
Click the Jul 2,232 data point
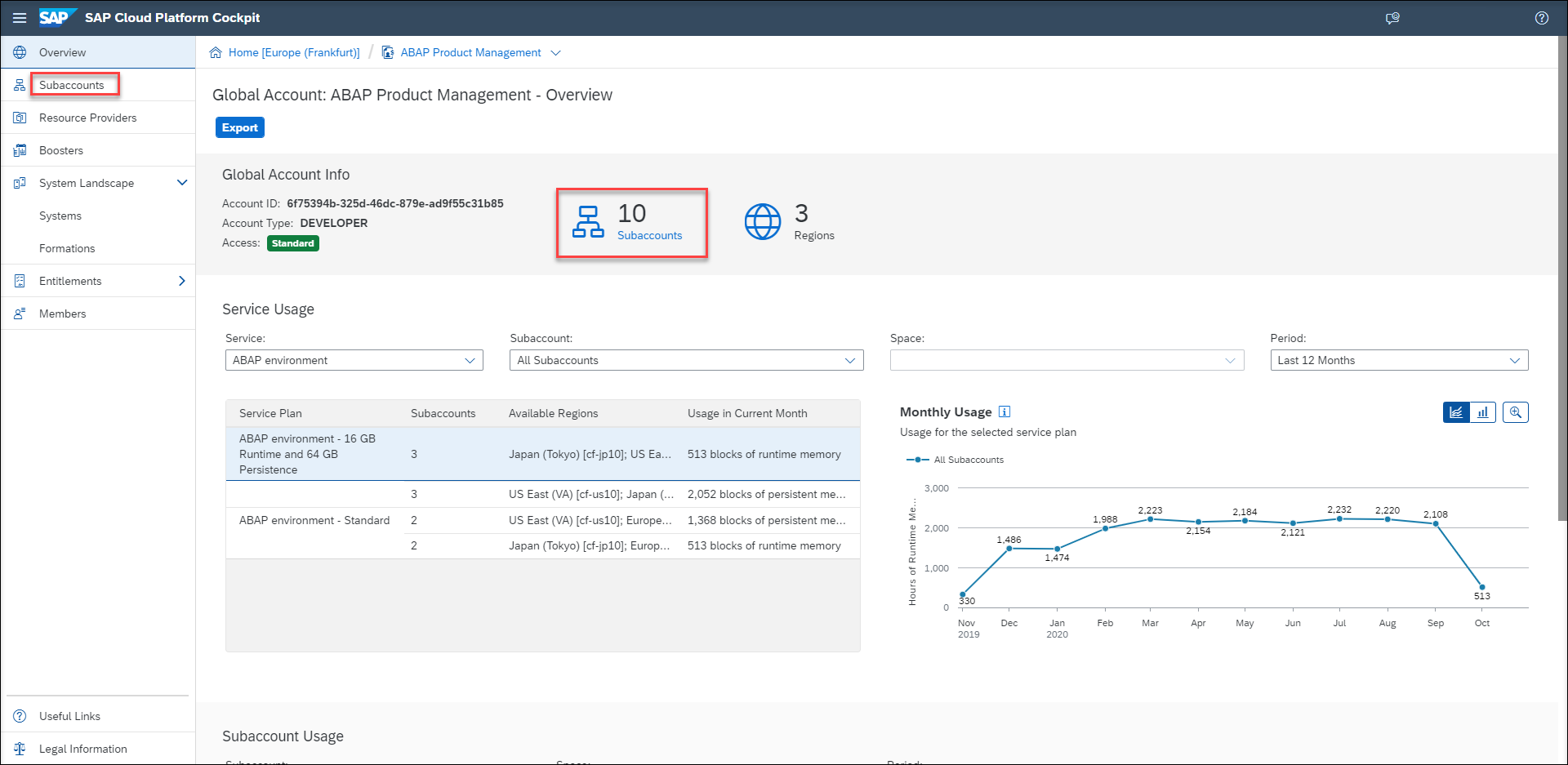1339,518
